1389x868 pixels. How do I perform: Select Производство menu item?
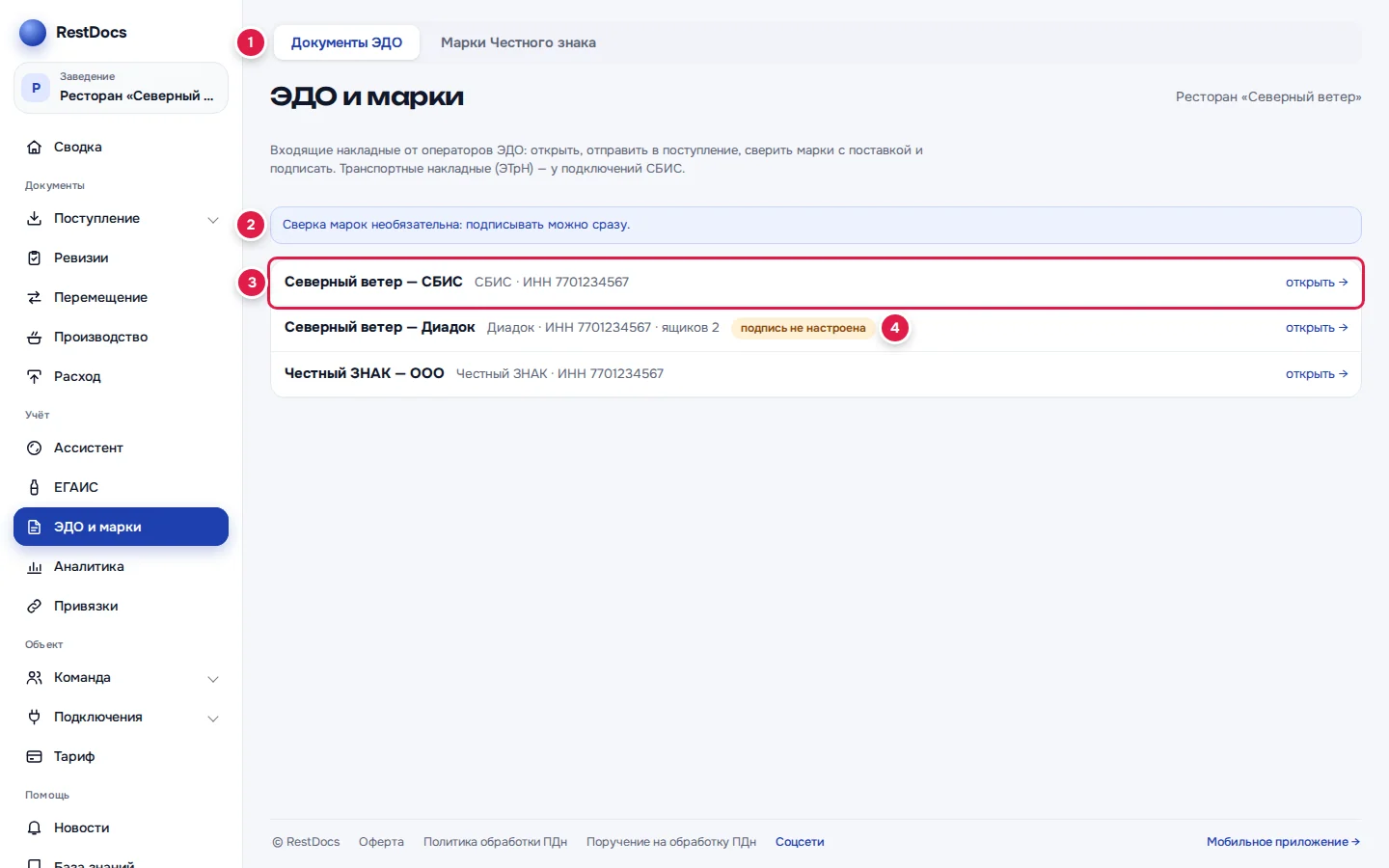121,338
